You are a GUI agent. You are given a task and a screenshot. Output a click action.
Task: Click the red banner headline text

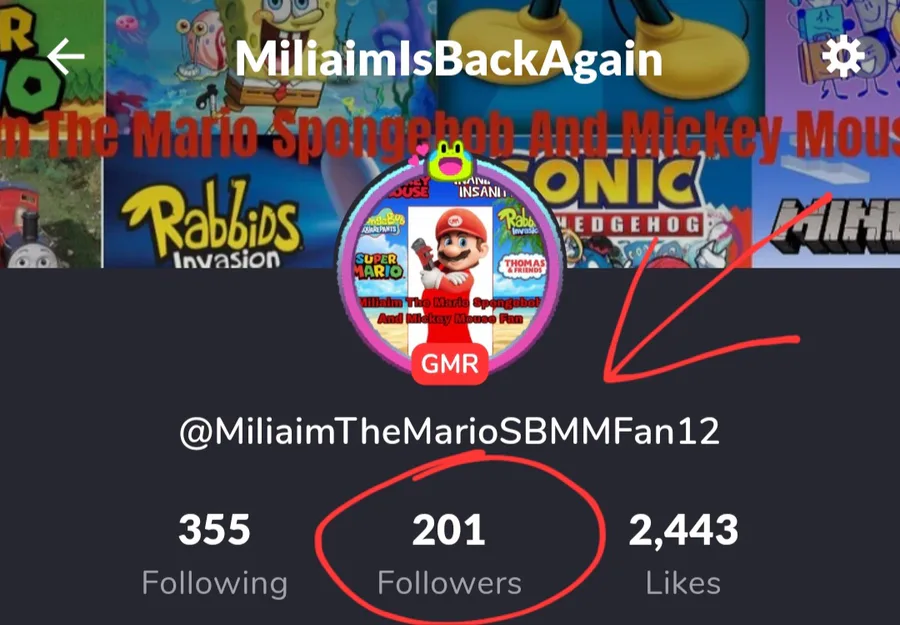tap(450, 135)
